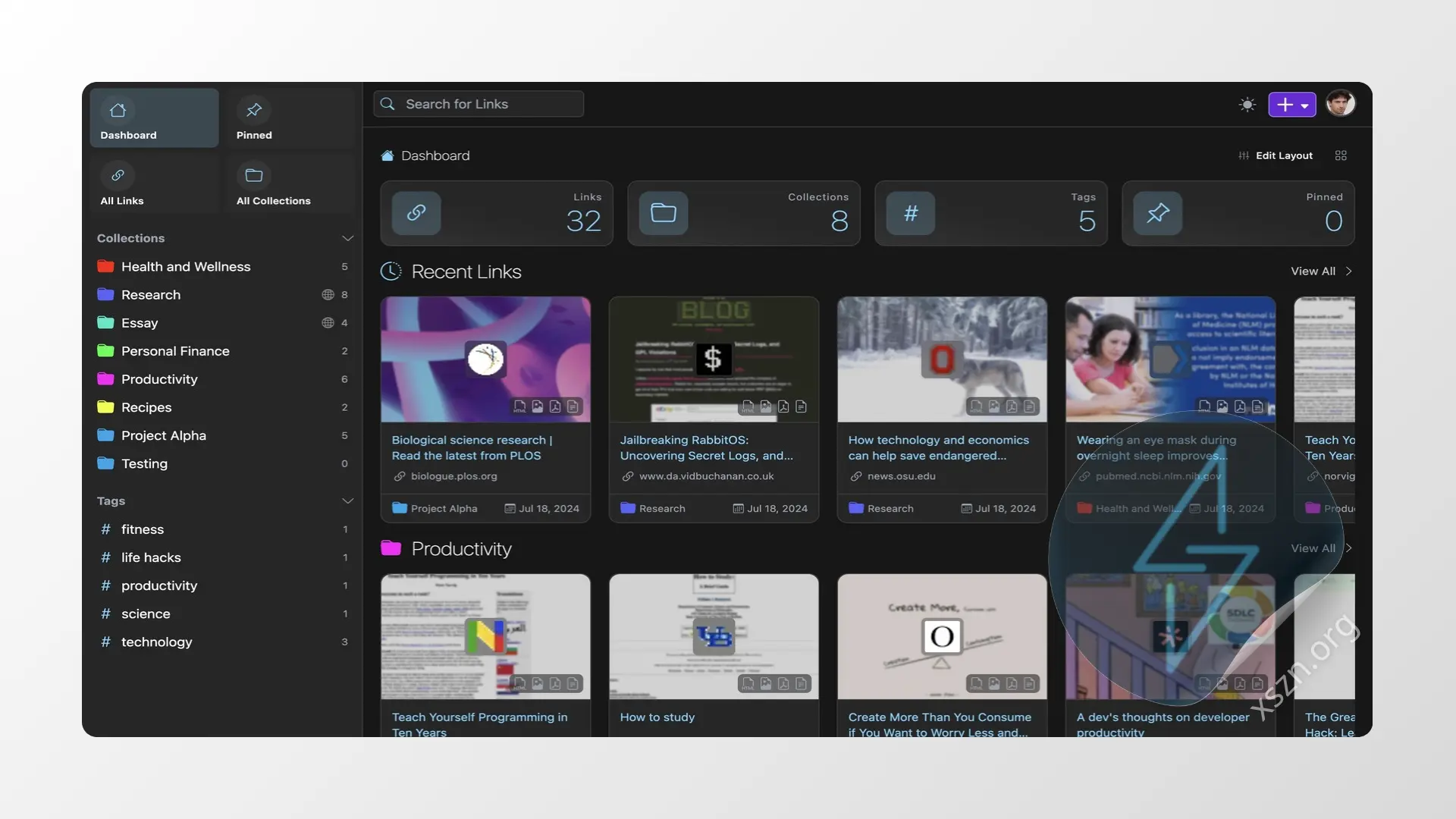Select the productivity tag

tap(222, 585)
